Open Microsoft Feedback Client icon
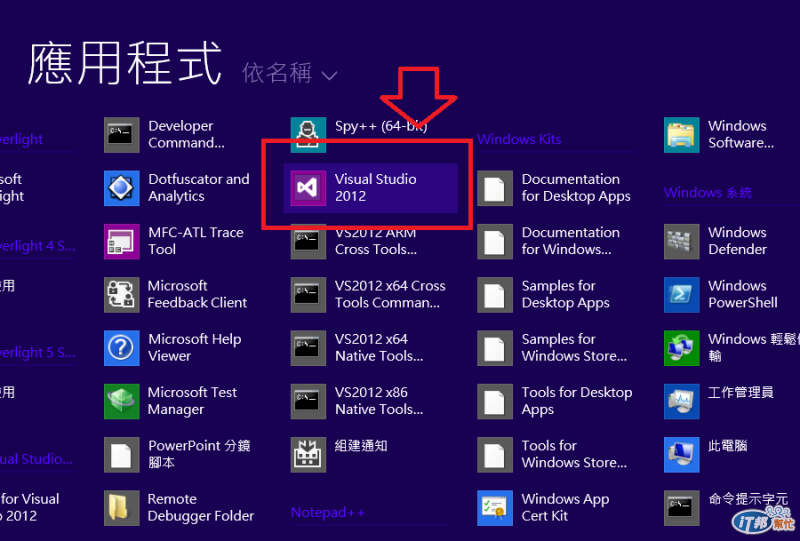This screenshot has height=541, width=800. (121, 294)
